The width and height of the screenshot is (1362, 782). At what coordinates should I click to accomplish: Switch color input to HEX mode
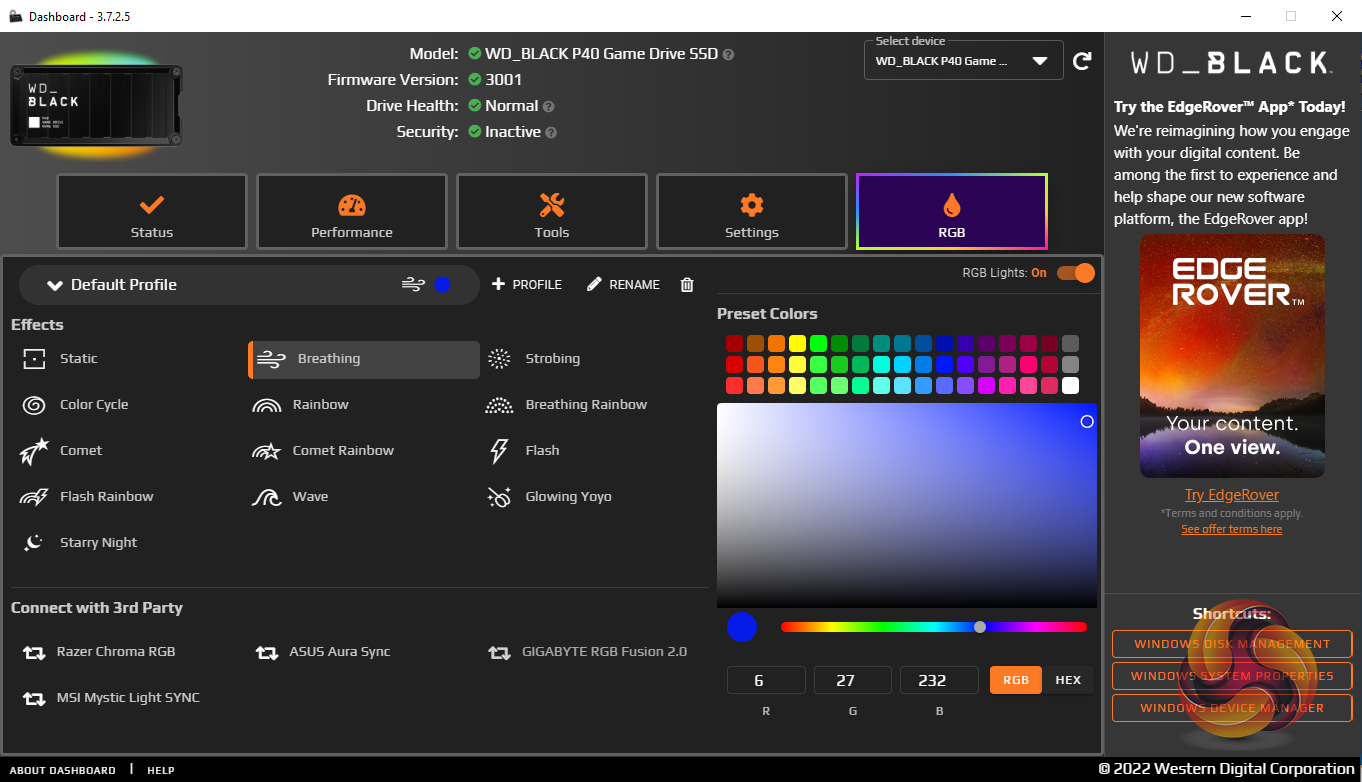point(1068,680)
